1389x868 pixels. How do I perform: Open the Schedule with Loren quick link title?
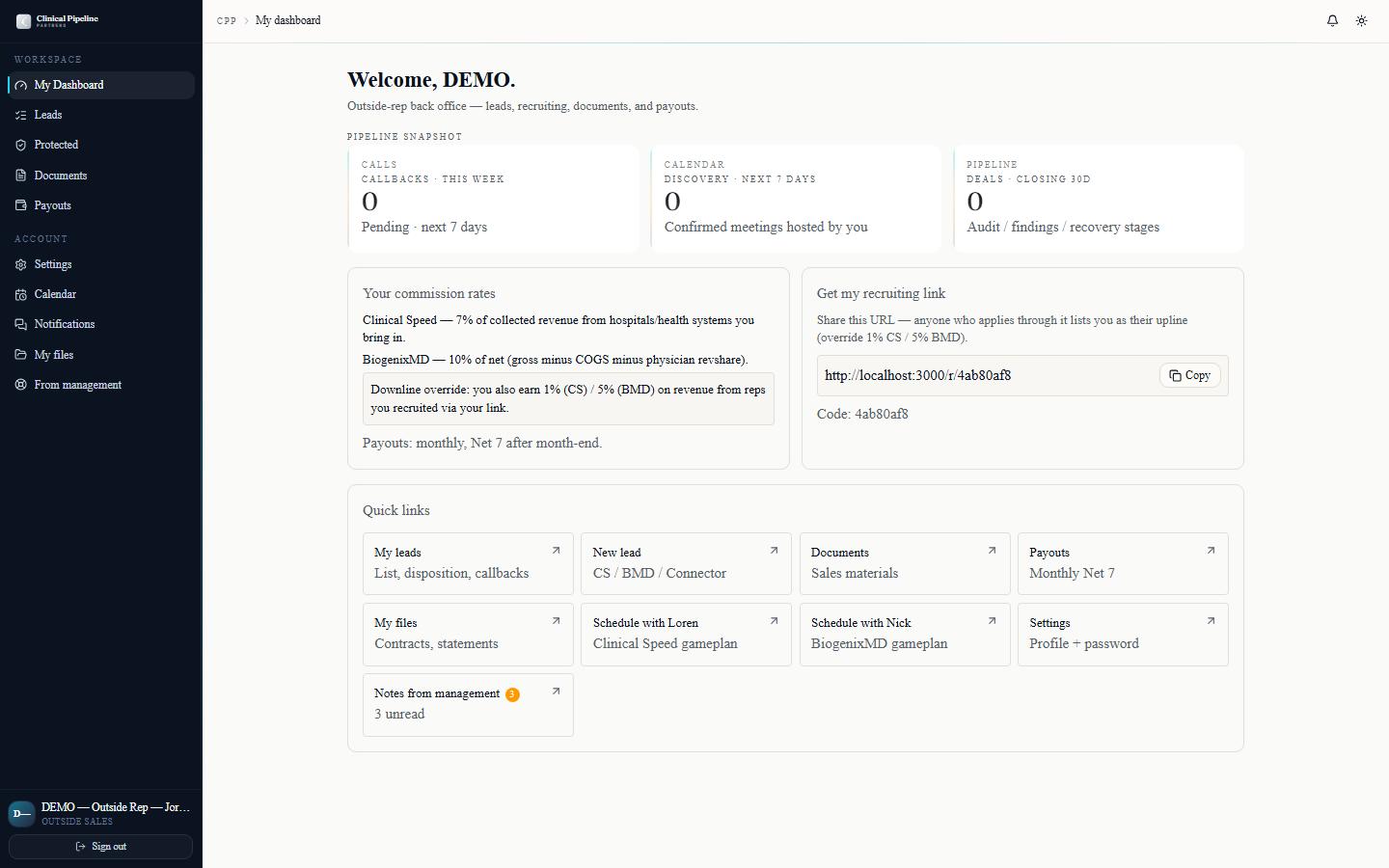pos(645,623)
